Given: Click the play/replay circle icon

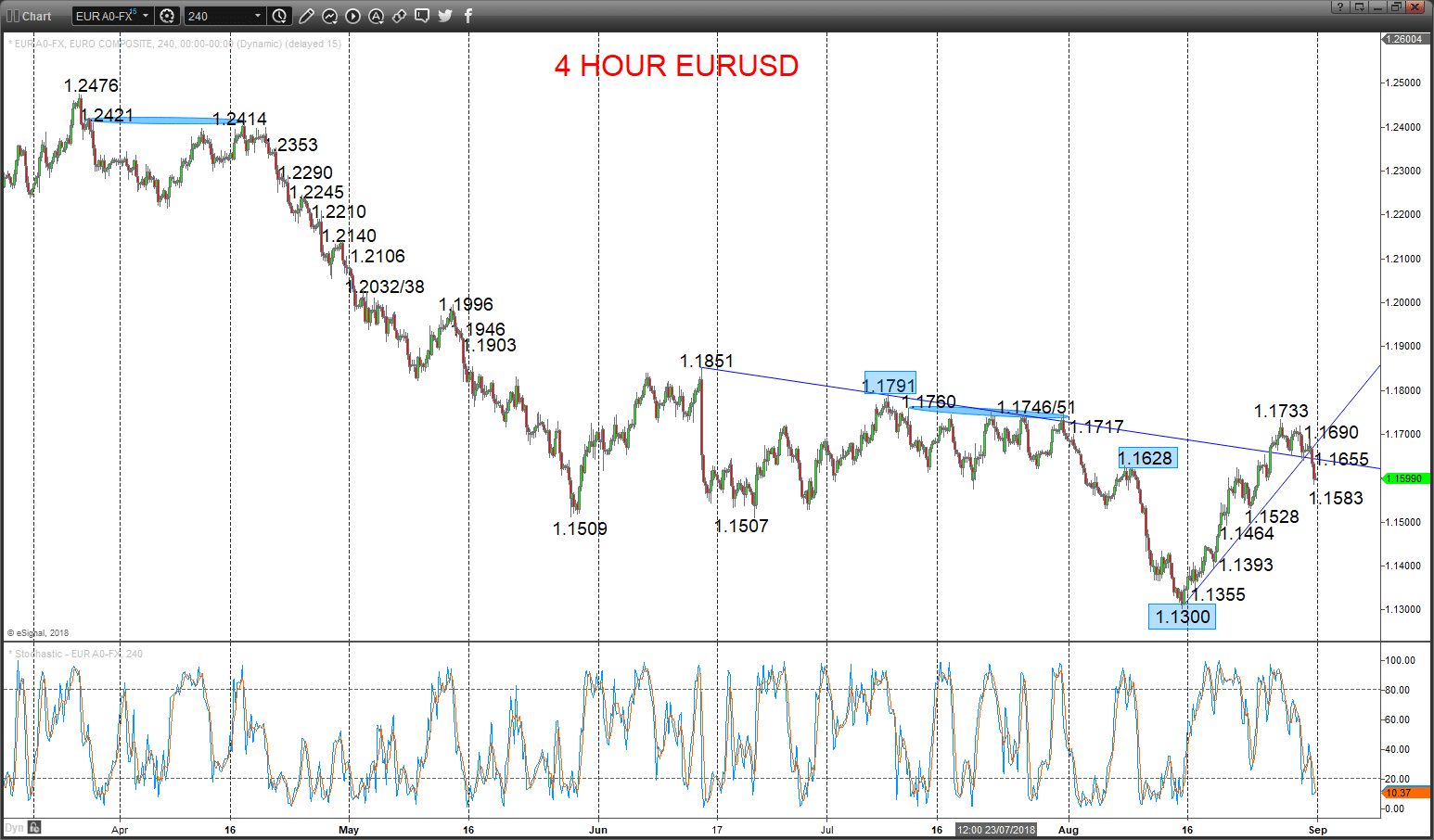Looking at the screenshot, I should pos(352,16).
